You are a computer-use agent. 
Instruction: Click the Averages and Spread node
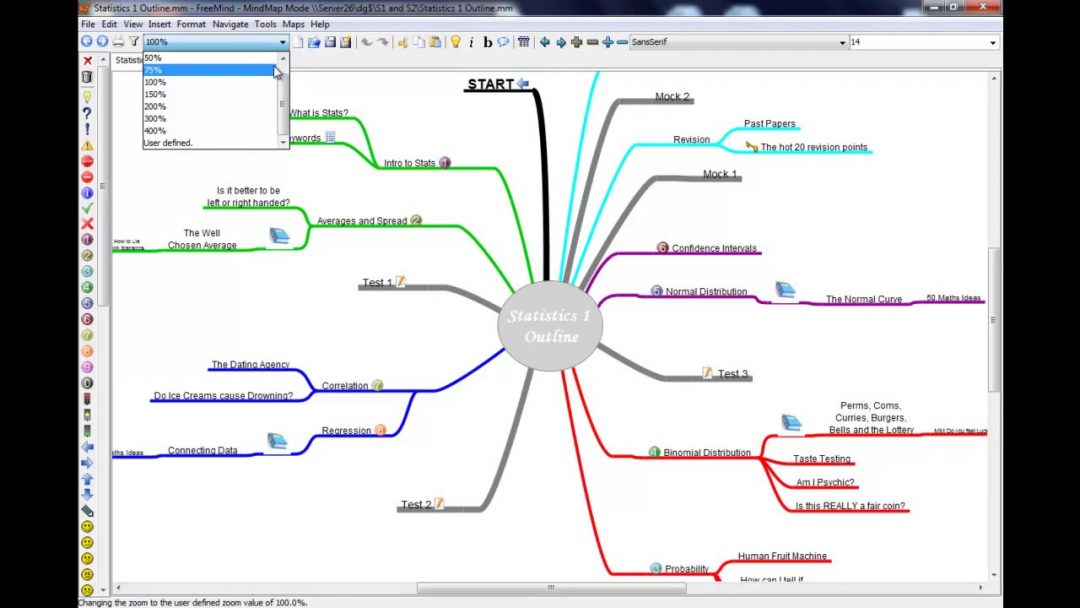tap(361, 221)
